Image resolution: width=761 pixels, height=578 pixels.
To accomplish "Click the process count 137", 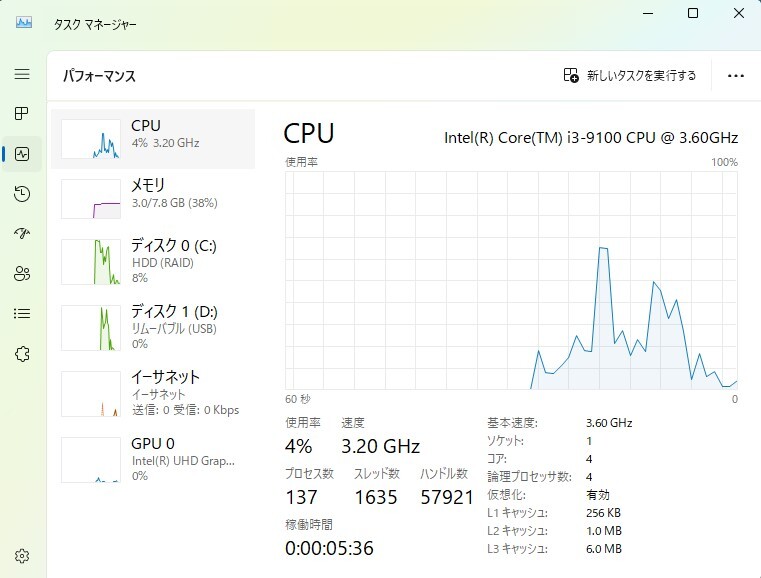I will [x=301, y=497].
